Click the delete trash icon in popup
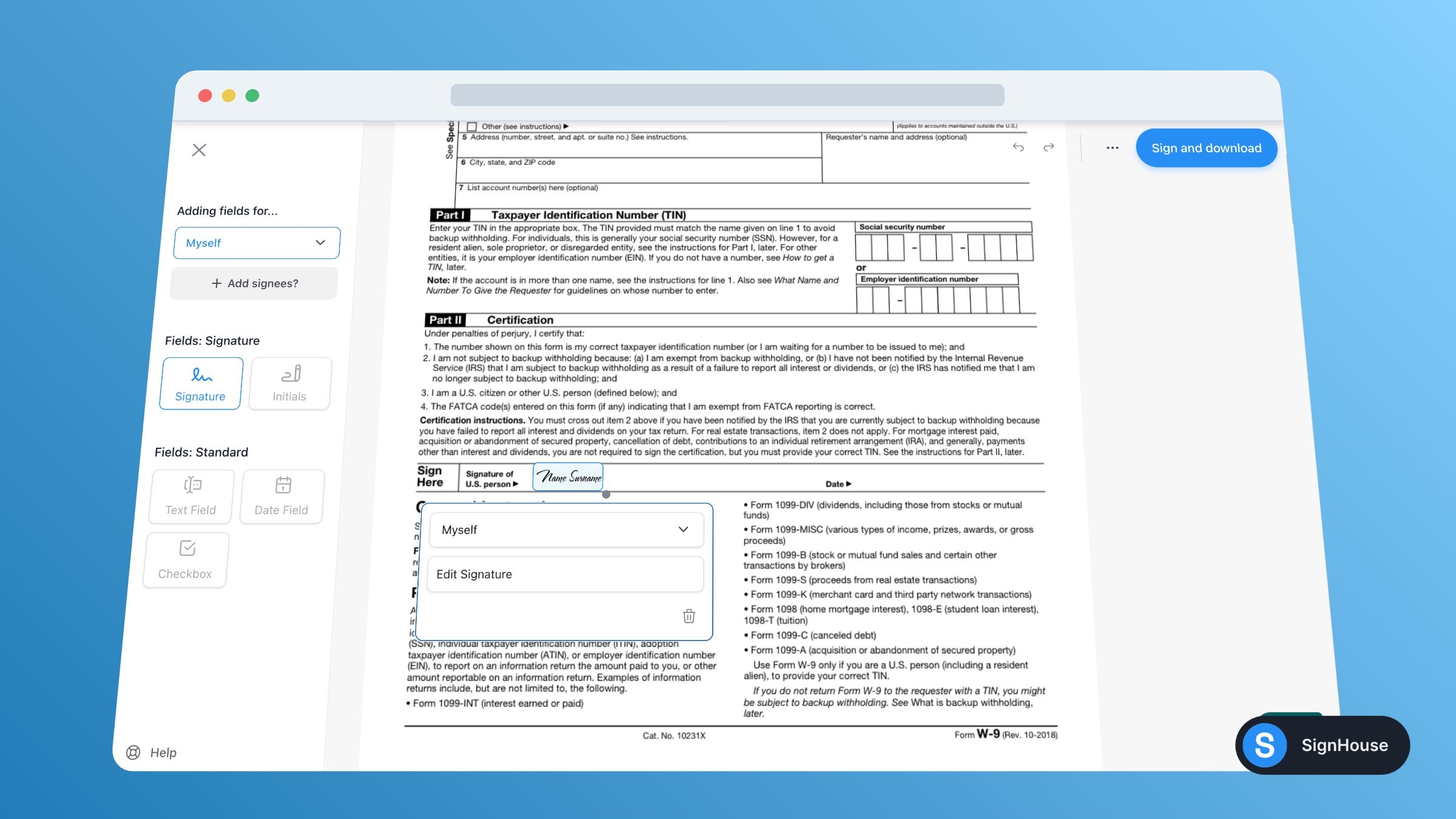Viewport: 1456px width, 819px height. (x=689, y=616)
